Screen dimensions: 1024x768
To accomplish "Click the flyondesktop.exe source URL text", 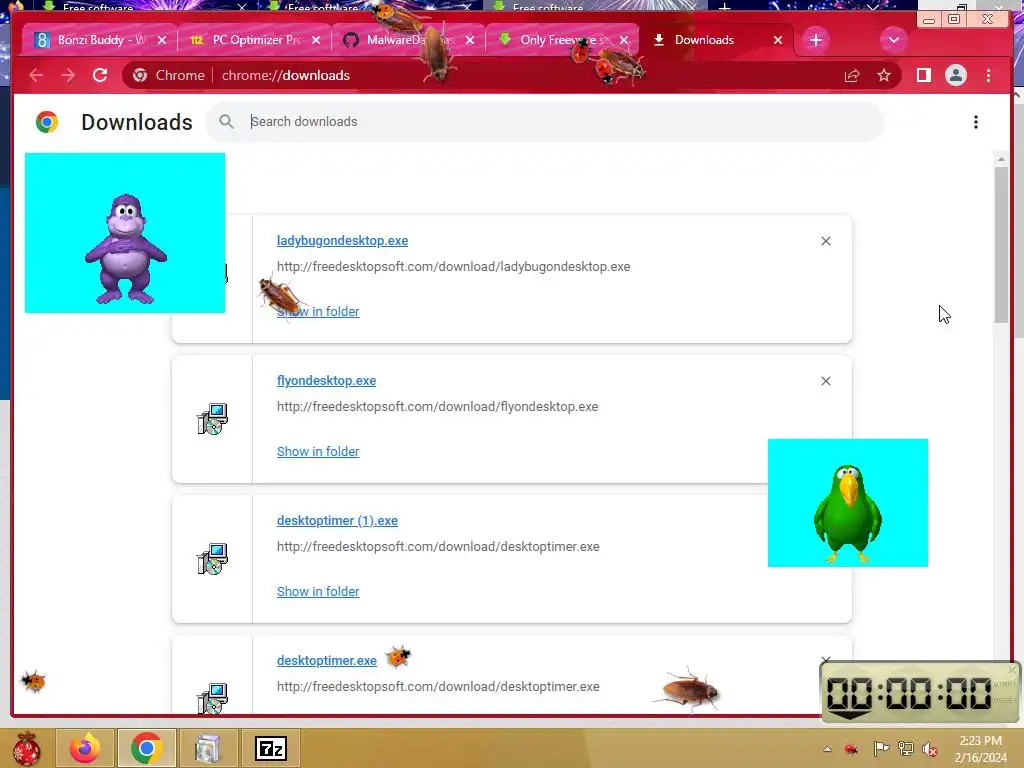I will [x=438, y=406].
